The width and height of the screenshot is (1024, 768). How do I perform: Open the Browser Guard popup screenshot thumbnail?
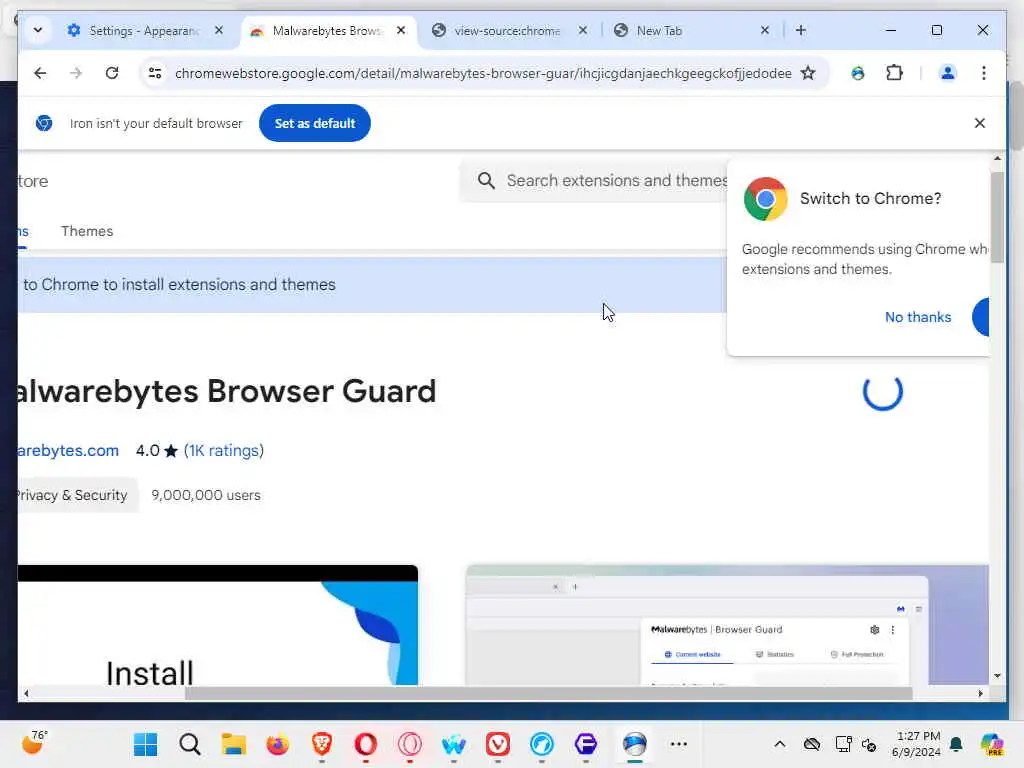[728, 625]
